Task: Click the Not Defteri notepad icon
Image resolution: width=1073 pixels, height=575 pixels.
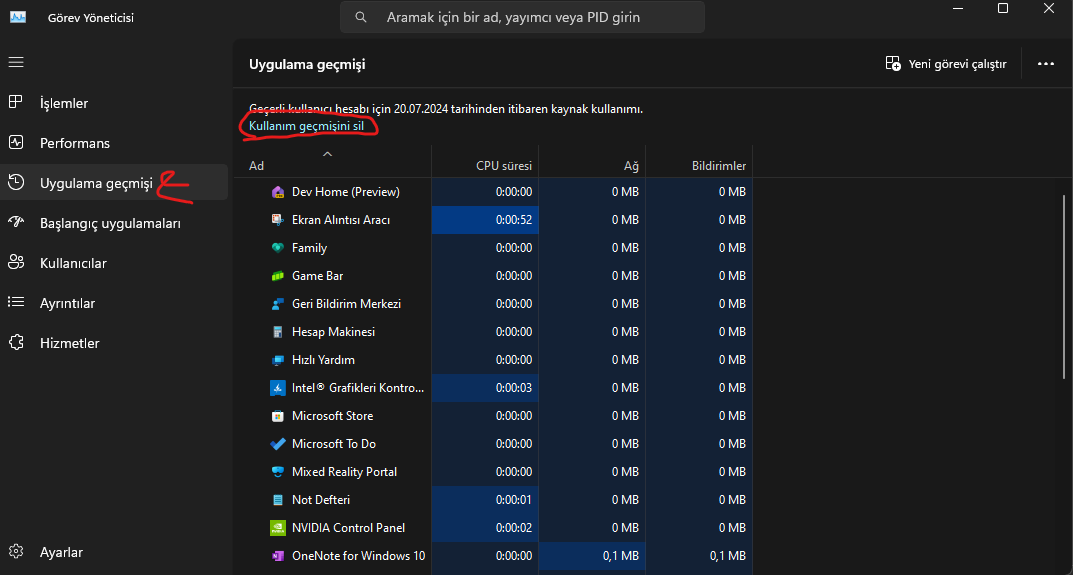Action: pos(277,500)
